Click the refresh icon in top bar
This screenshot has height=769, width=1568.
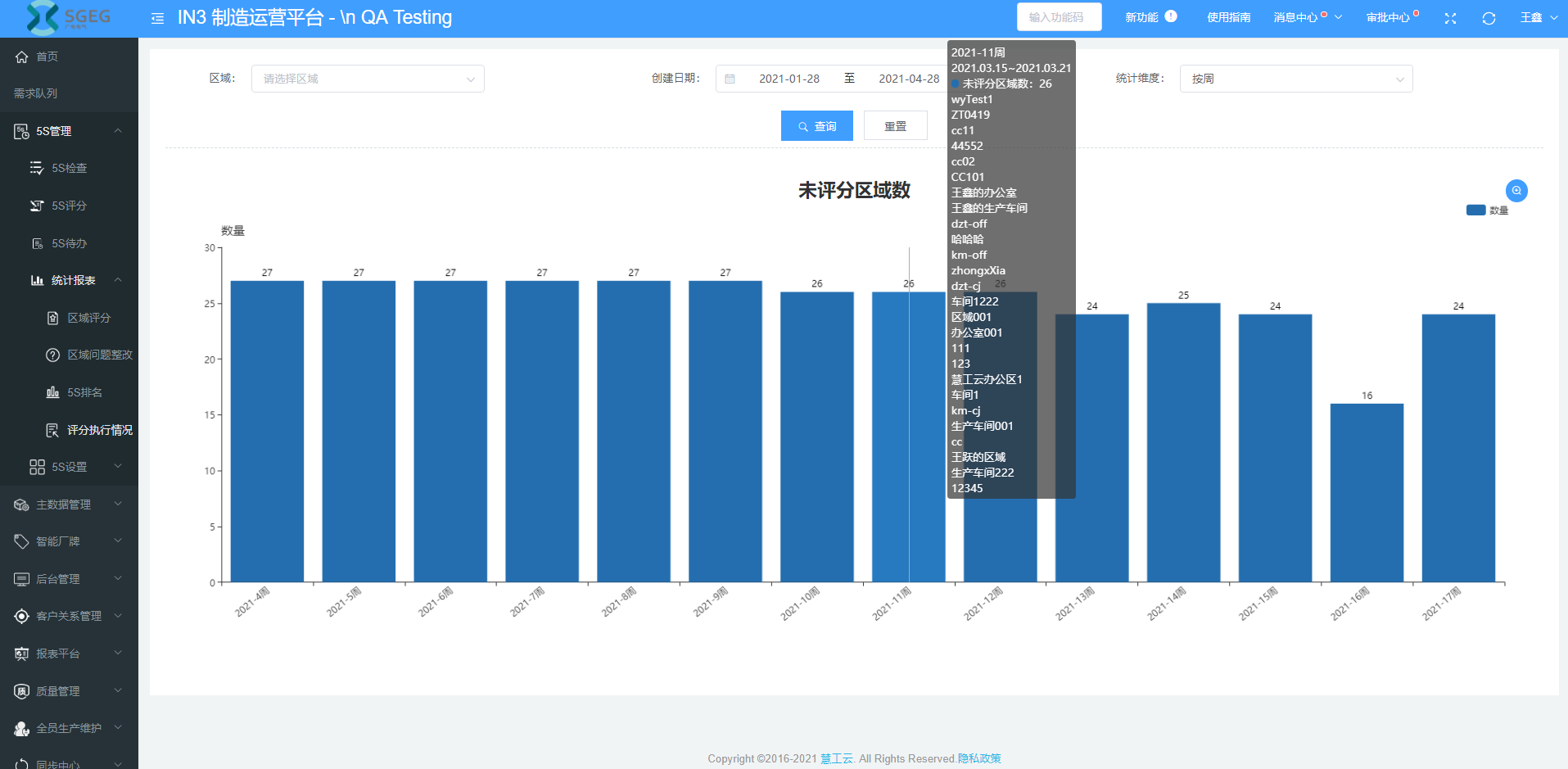(x=1489, y=18)
